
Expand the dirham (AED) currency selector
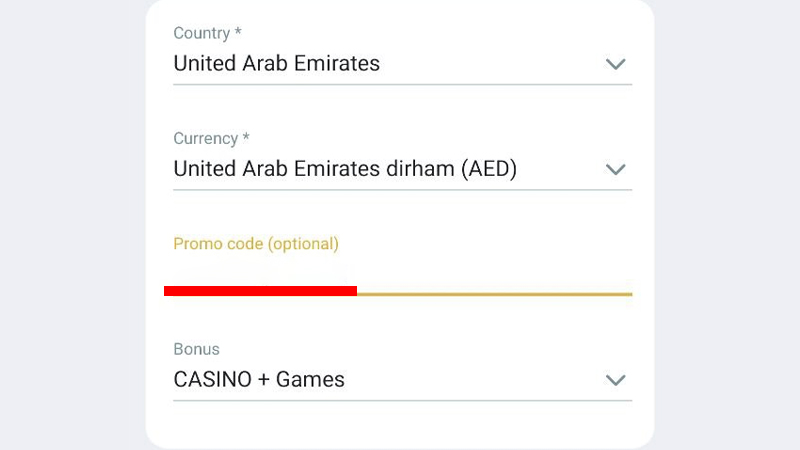click(x=402, y=169)
